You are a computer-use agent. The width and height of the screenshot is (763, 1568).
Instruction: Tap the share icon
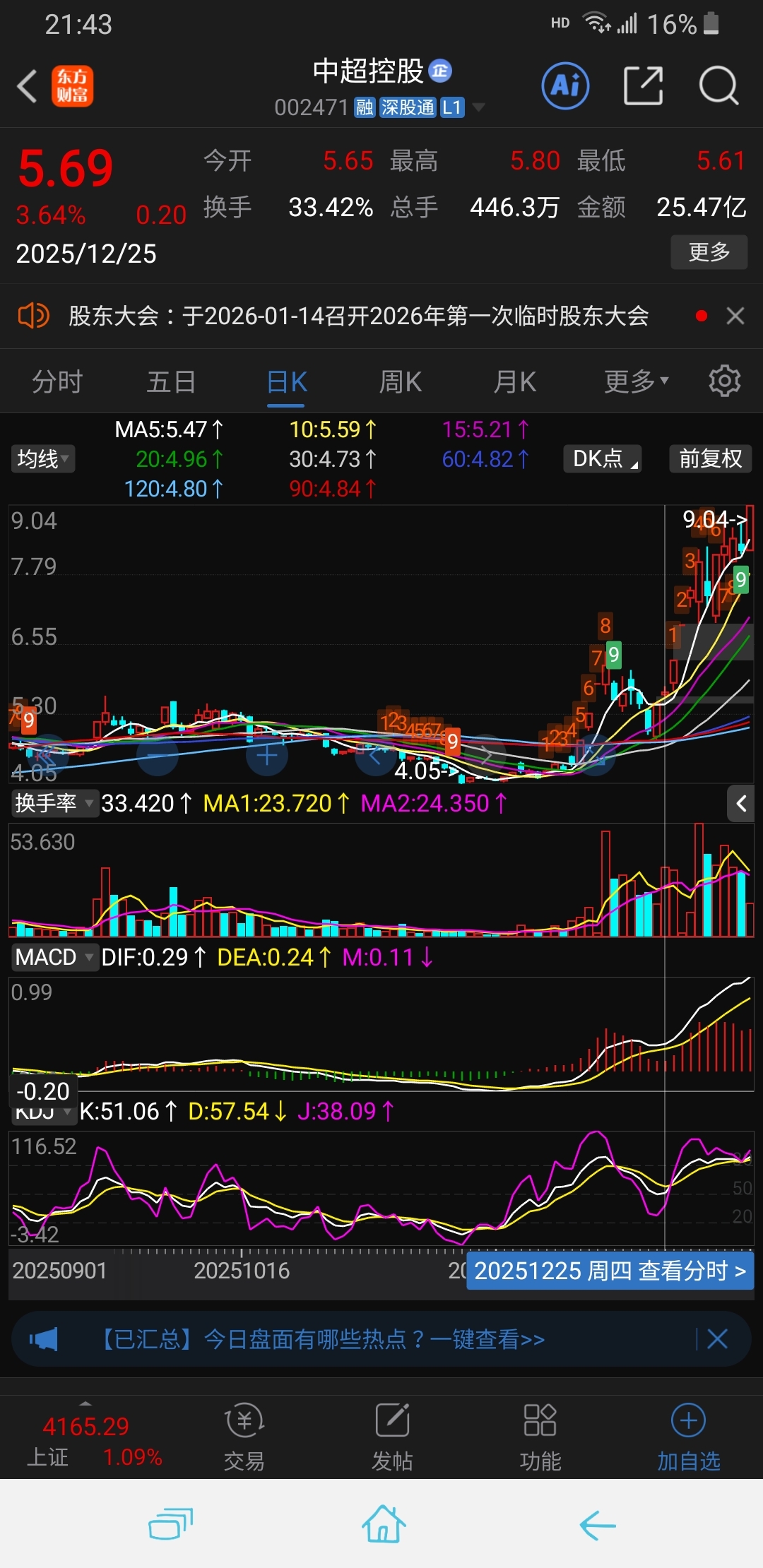(643, 86)
